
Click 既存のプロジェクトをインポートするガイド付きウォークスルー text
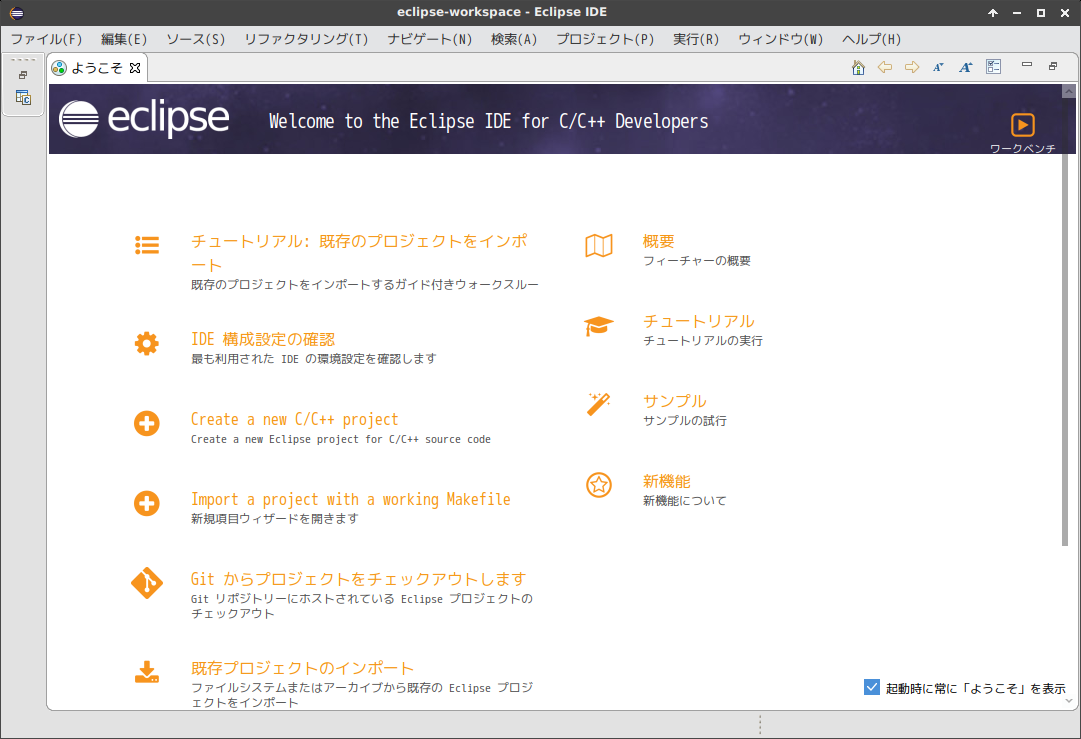[x=365, y=284]
